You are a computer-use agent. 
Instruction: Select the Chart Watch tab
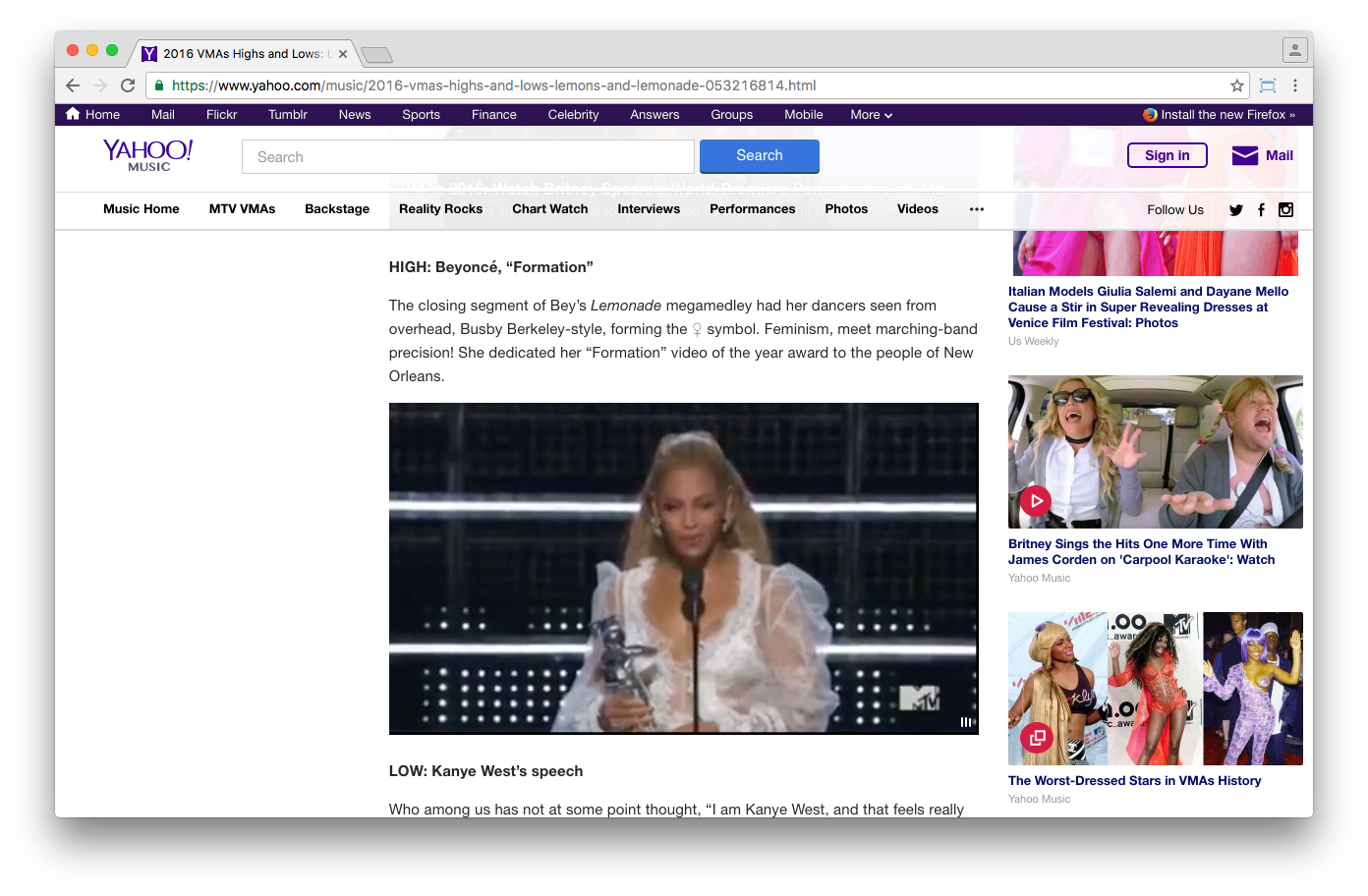click(550, 209)
